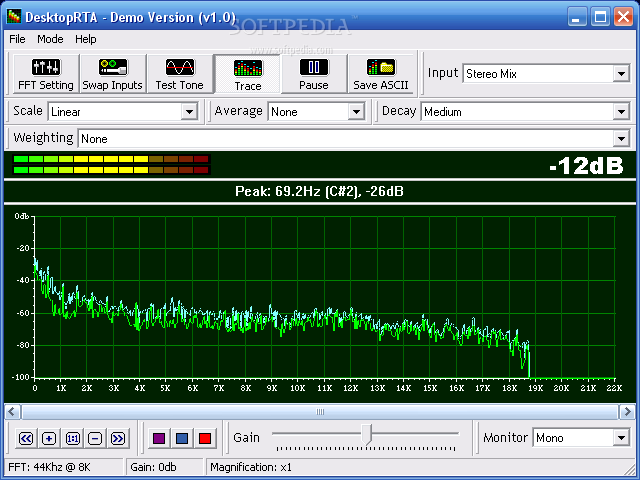Click the horizontal scrollbar thumb
This screenshot has width=640, height=480.
click(x=320, y=412)
